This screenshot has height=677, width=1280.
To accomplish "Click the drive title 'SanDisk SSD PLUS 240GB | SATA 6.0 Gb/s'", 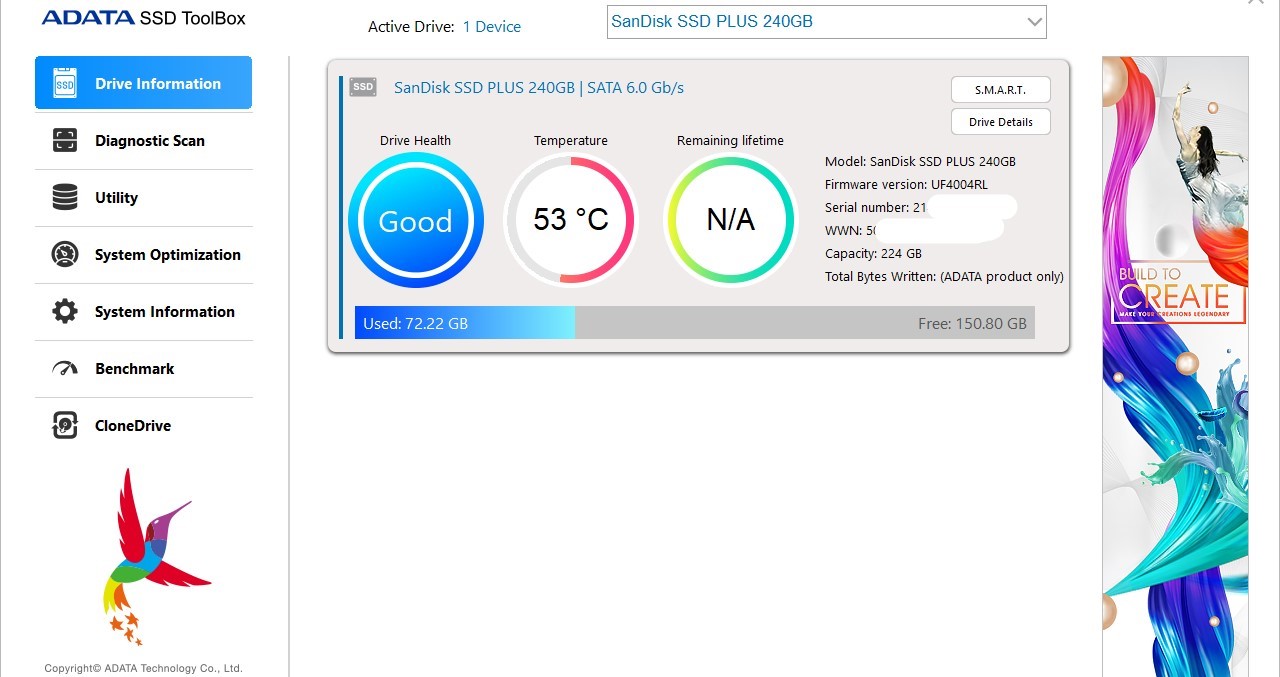I will [539, 88].
